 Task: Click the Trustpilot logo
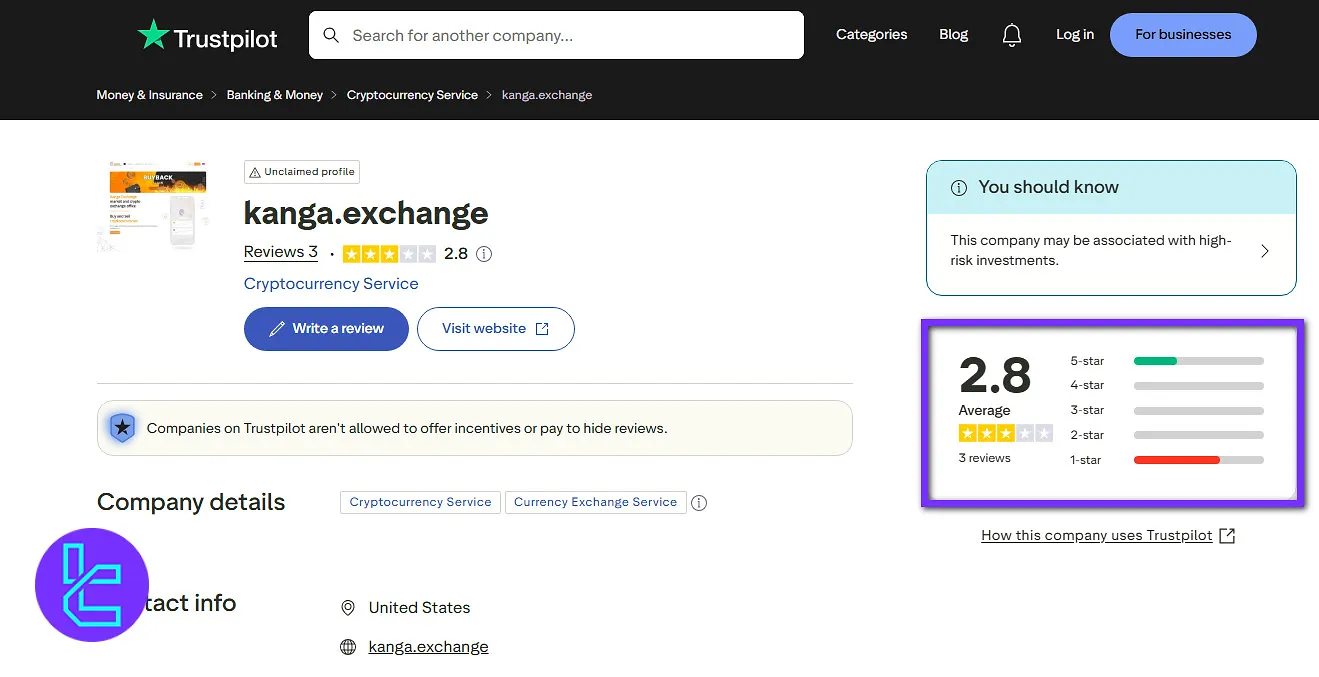pos(207,36)
